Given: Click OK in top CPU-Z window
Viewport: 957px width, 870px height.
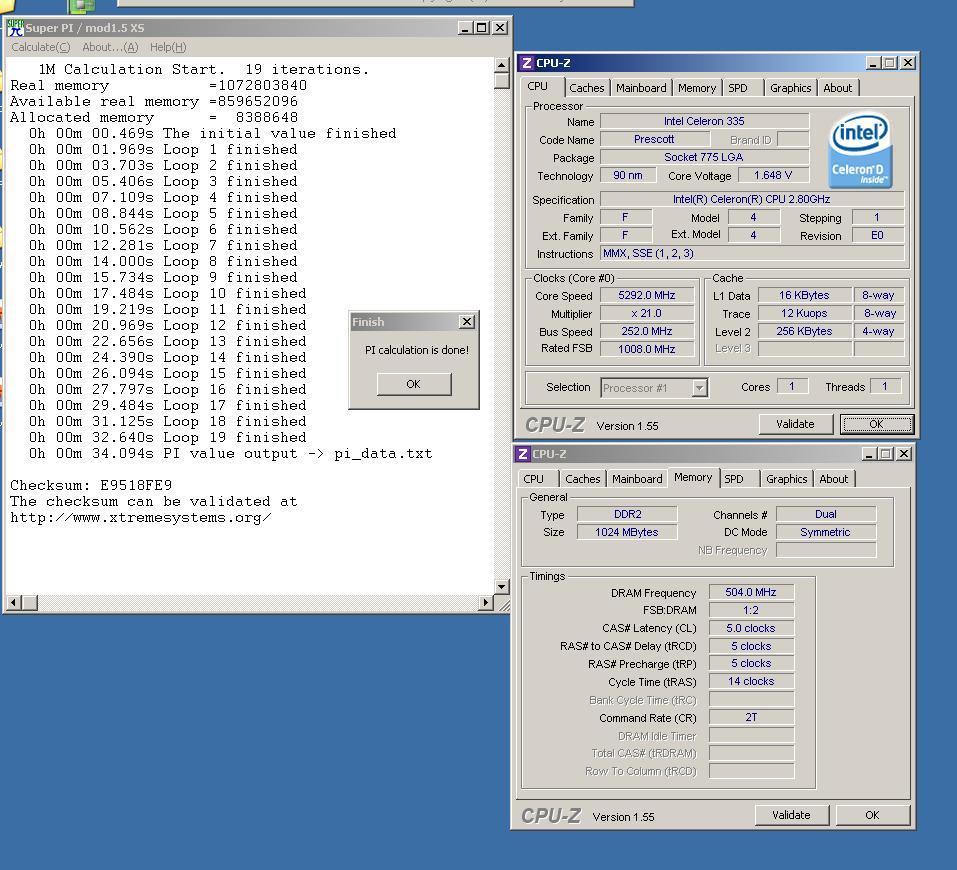Looking at the screenshot, I should [x=876, y=424].
